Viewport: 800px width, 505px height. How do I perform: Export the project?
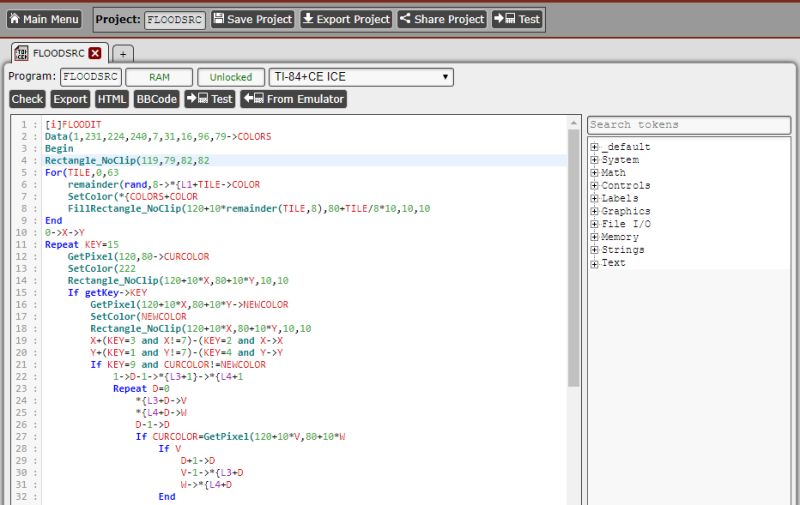click(346, 19)
